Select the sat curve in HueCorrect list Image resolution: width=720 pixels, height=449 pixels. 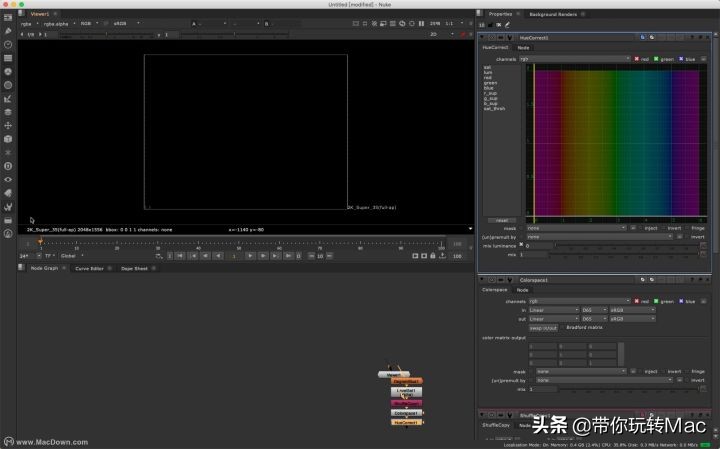coord(487,68)
